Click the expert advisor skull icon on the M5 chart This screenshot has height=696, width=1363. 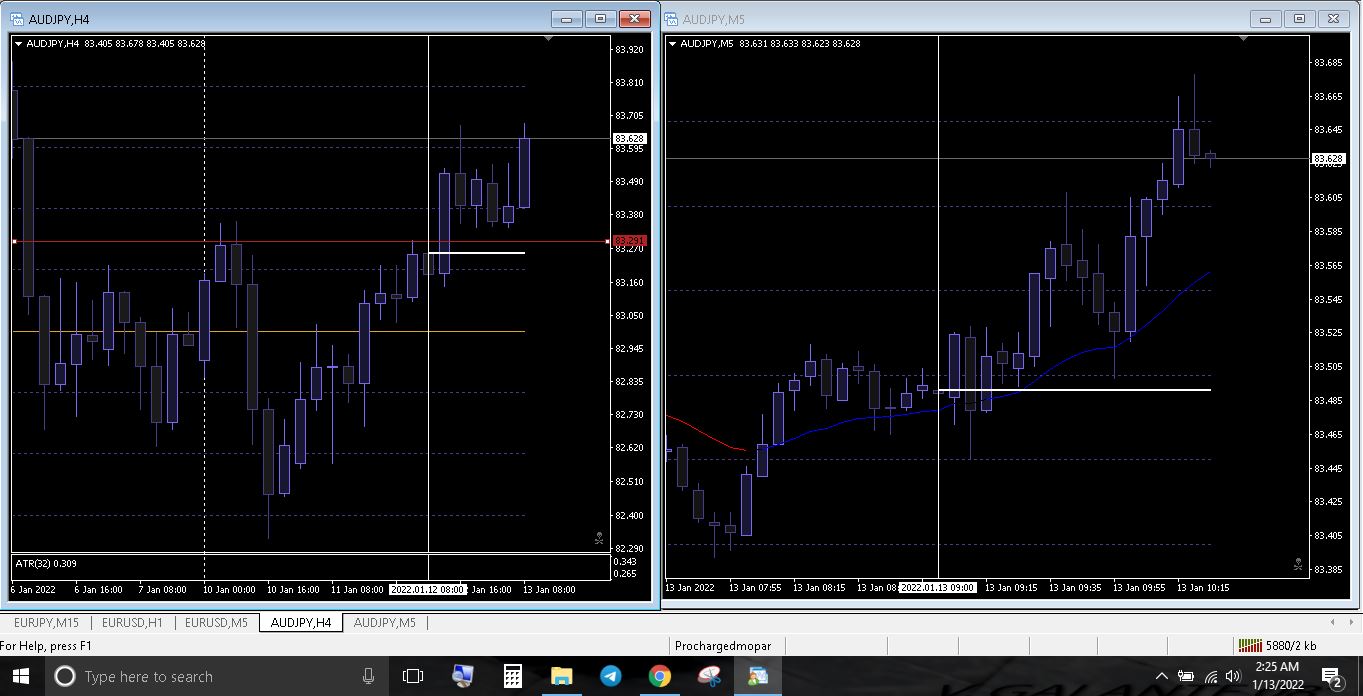[1298, 564]
